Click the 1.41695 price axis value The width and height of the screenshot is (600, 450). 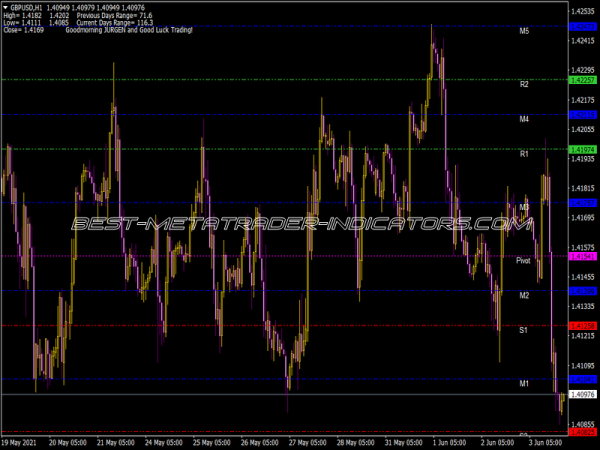(x=583, y=218)
